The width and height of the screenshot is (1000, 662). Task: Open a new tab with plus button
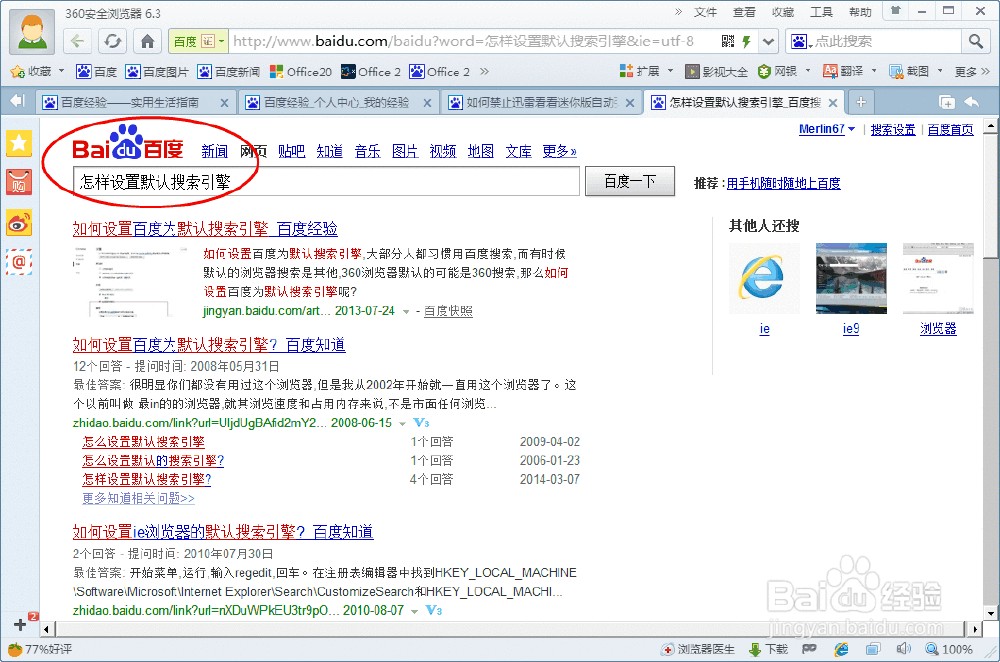coord(861,102)
